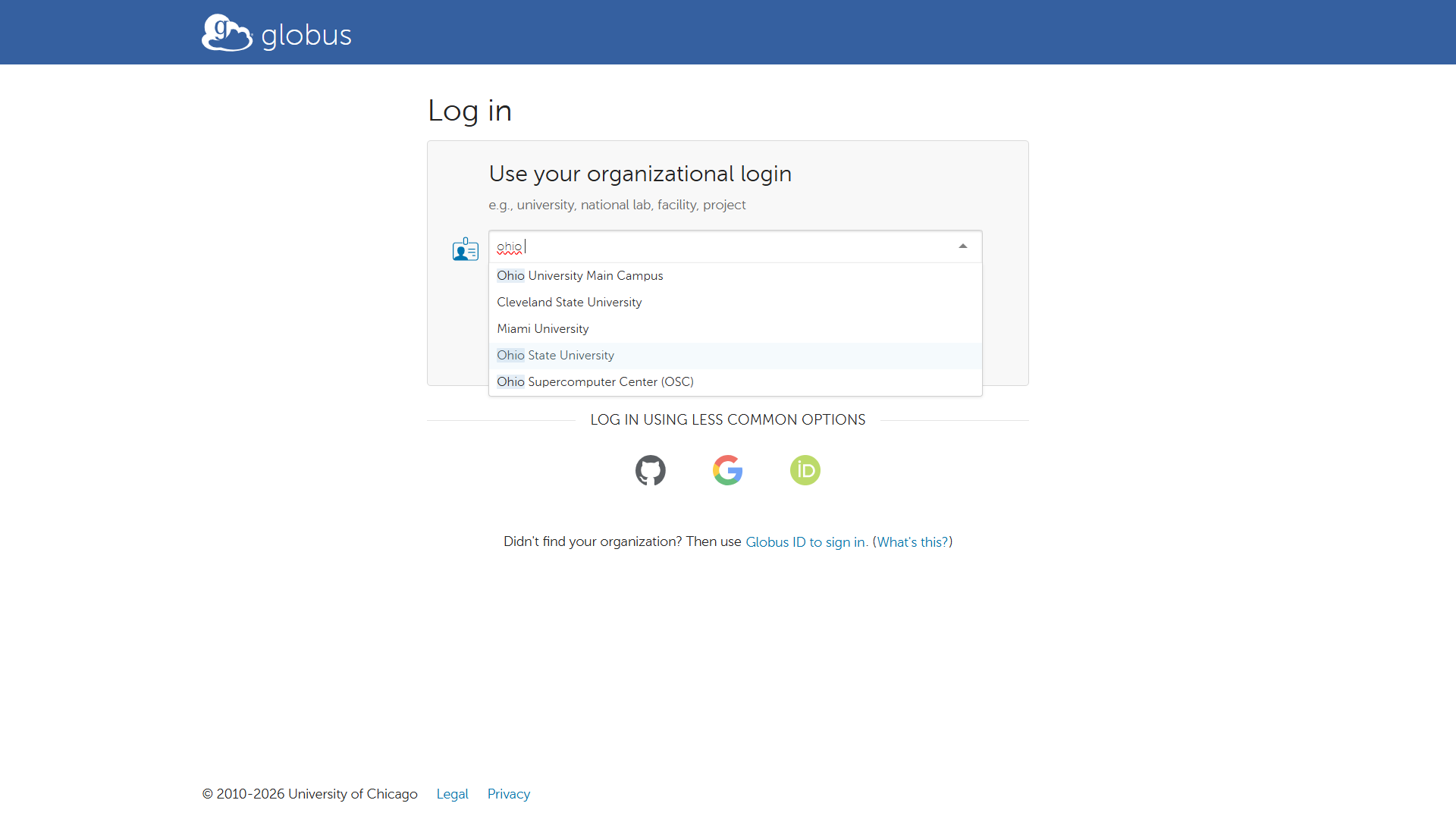
Task: Select Ohio State University
Action: (x=736, y=356)
